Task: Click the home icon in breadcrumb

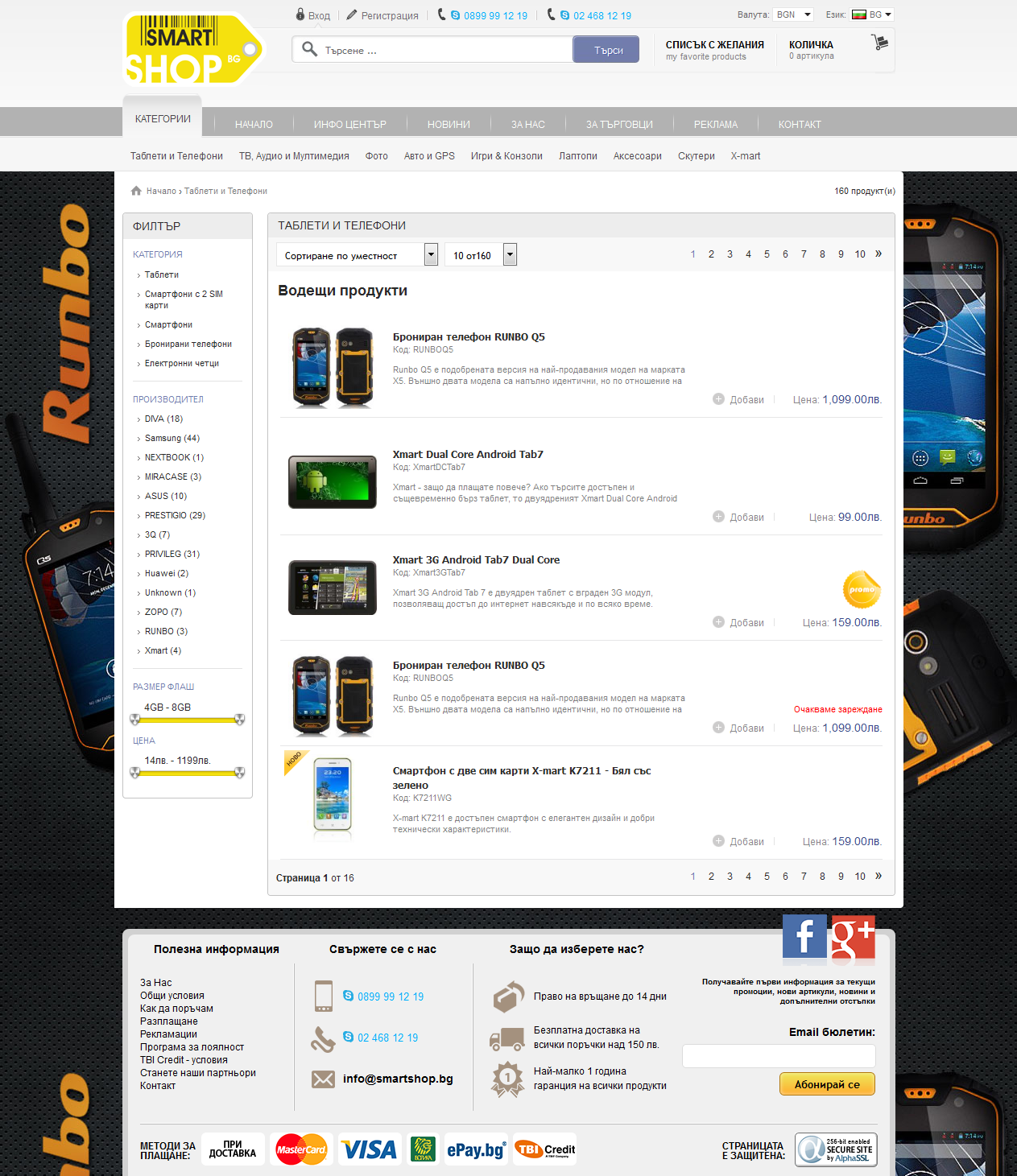Action: [x=136, y=191]
